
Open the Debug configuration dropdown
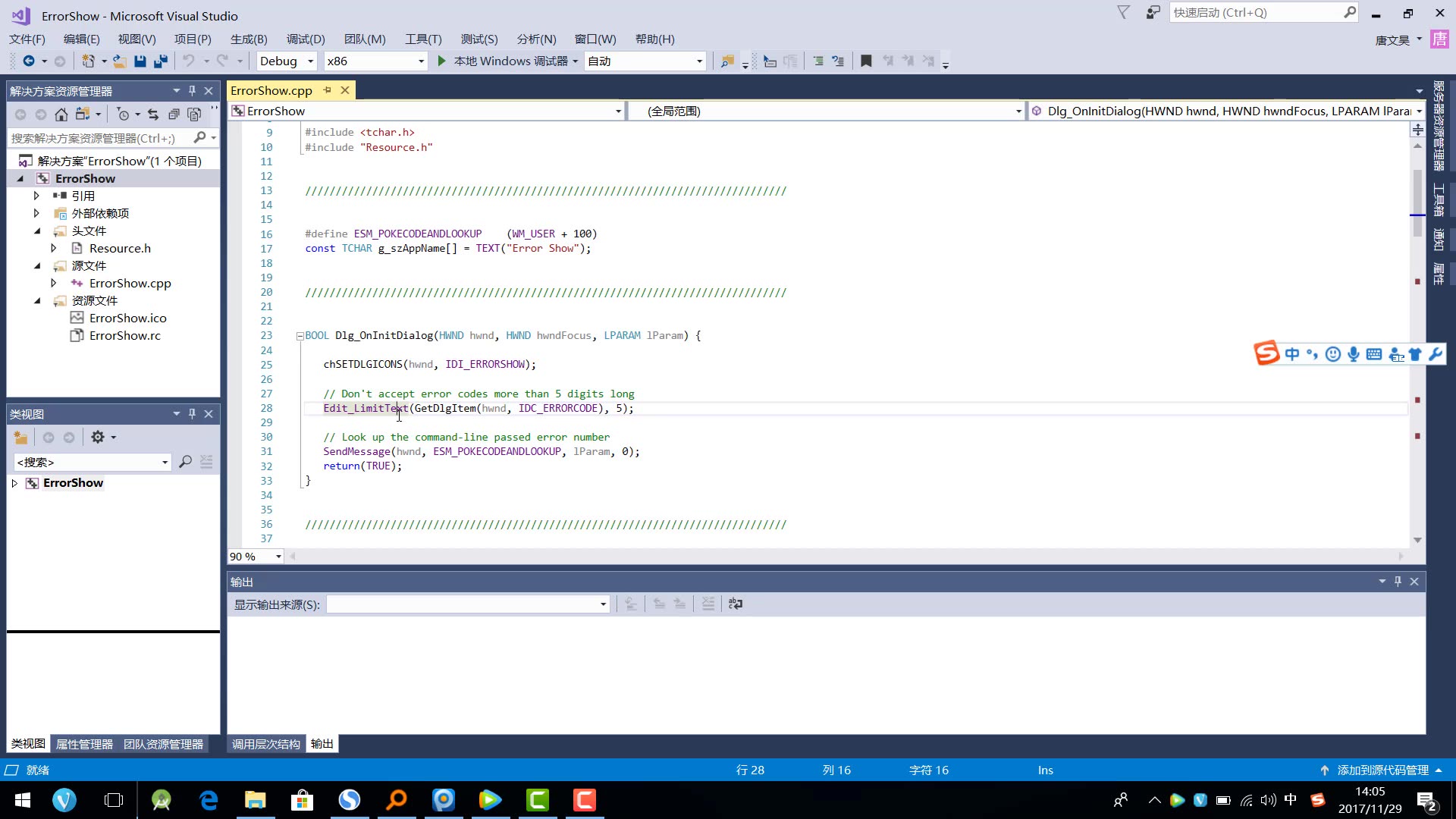pos(310,61)
